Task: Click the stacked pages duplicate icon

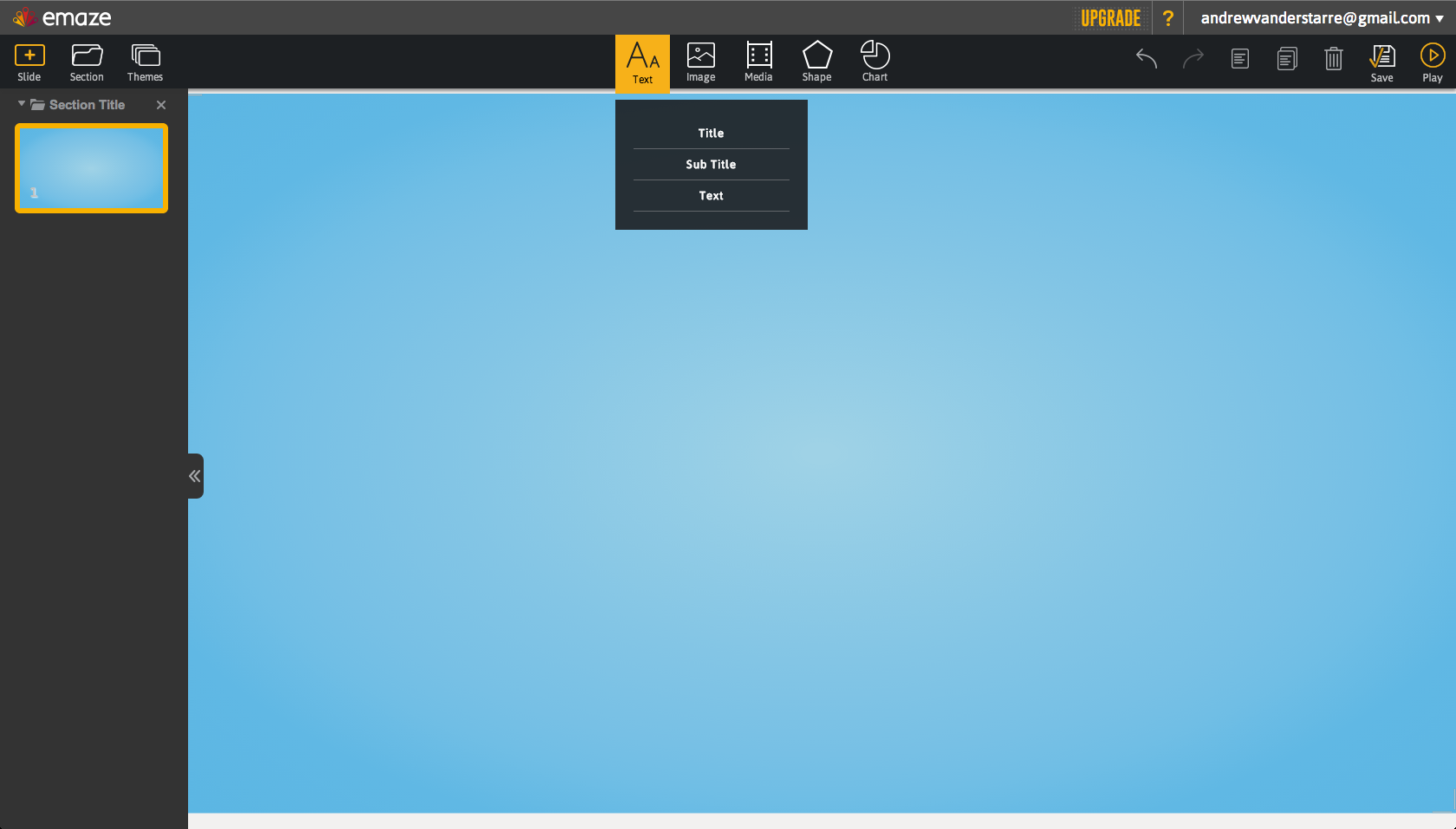Action: (x=1287, y=58)
